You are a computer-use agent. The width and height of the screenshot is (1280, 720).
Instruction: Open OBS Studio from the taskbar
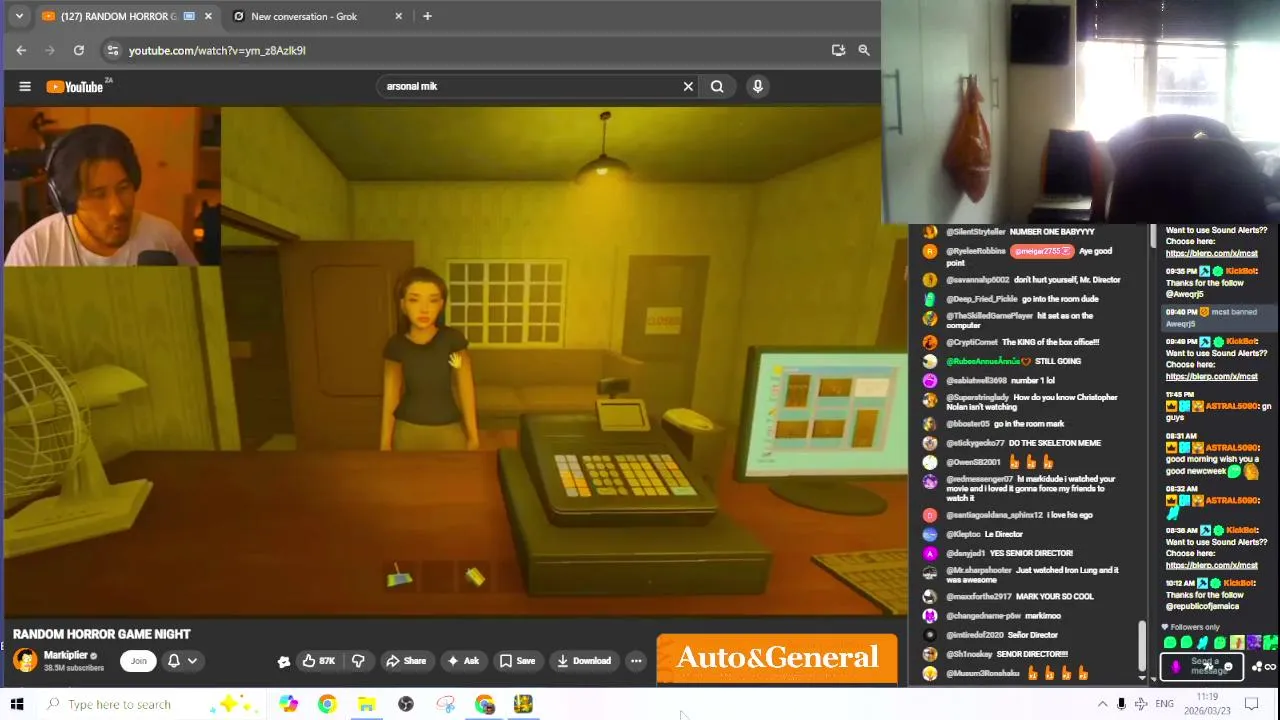pyautogui.click(x=406, y=704)
